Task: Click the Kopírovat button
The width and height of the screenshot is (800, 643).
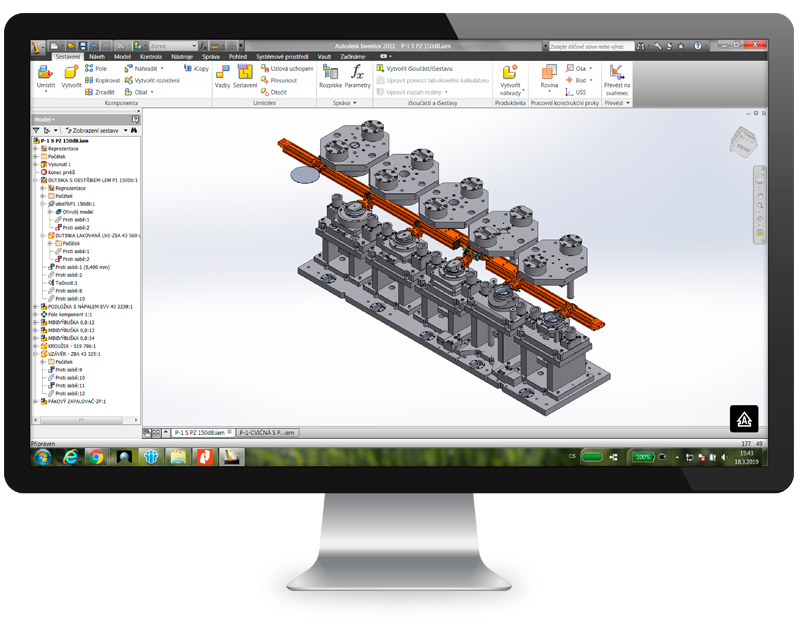Action: (x=102, y=80)
